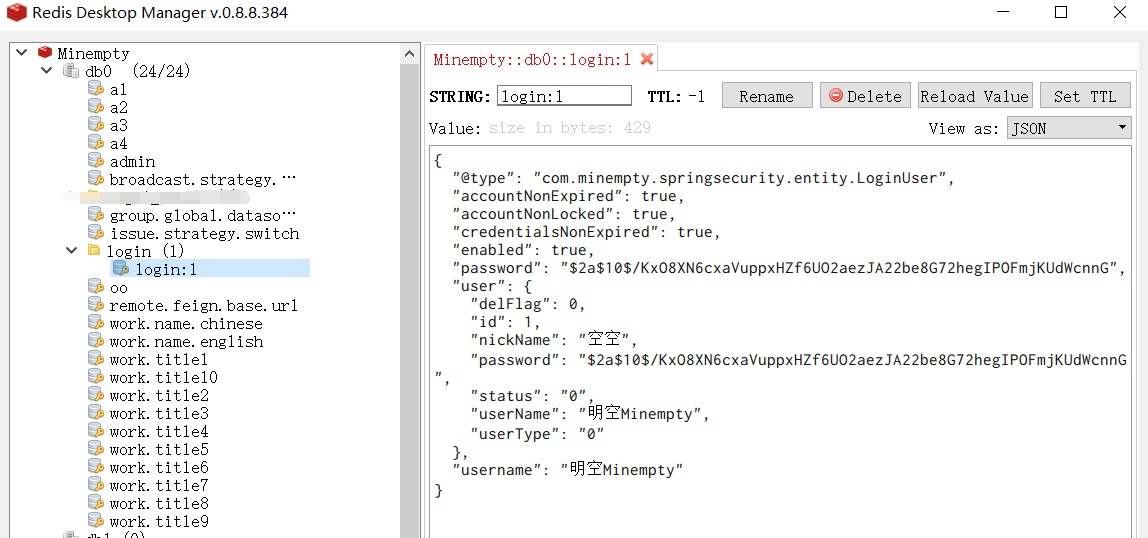Click key icon next to work.title5
The width and height of the screenshot is (1148, 538).
(96, 449)
